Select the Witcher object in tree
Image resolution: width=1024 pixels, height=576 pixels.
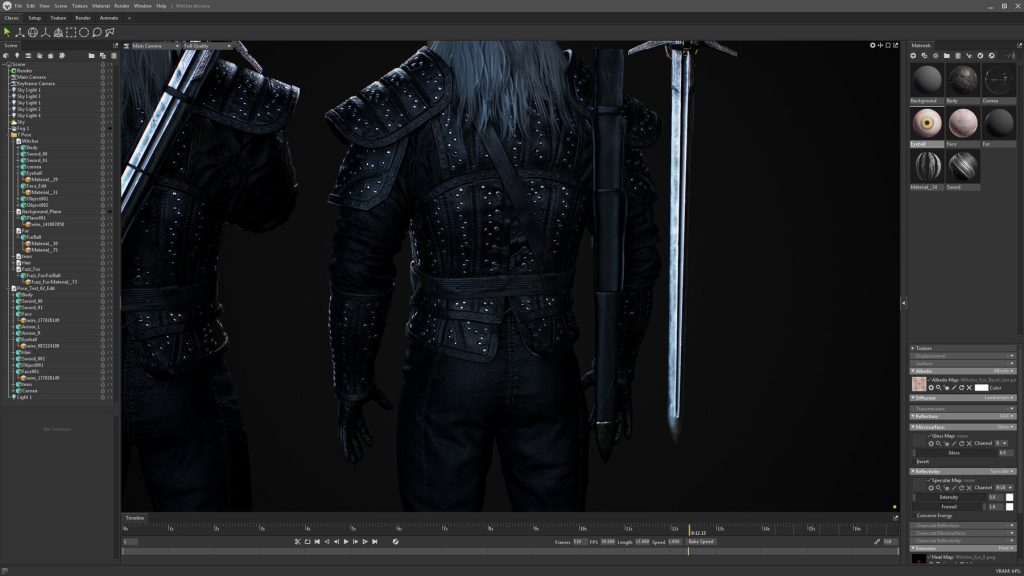30,141
